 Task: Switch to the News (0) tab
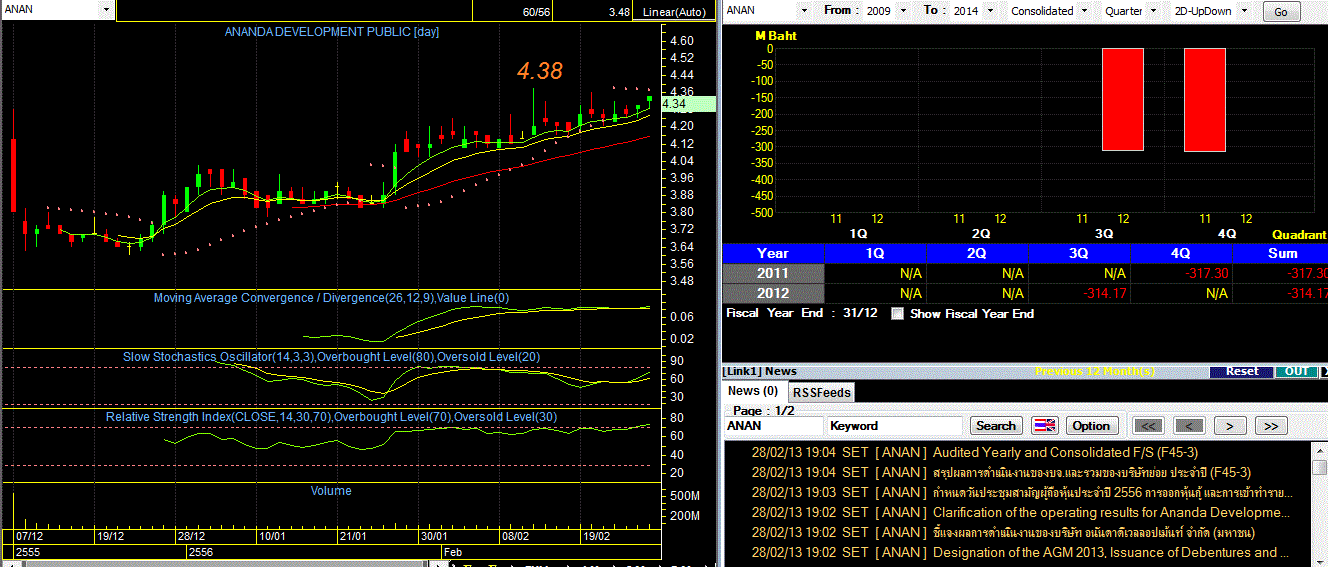click(753, 391)
